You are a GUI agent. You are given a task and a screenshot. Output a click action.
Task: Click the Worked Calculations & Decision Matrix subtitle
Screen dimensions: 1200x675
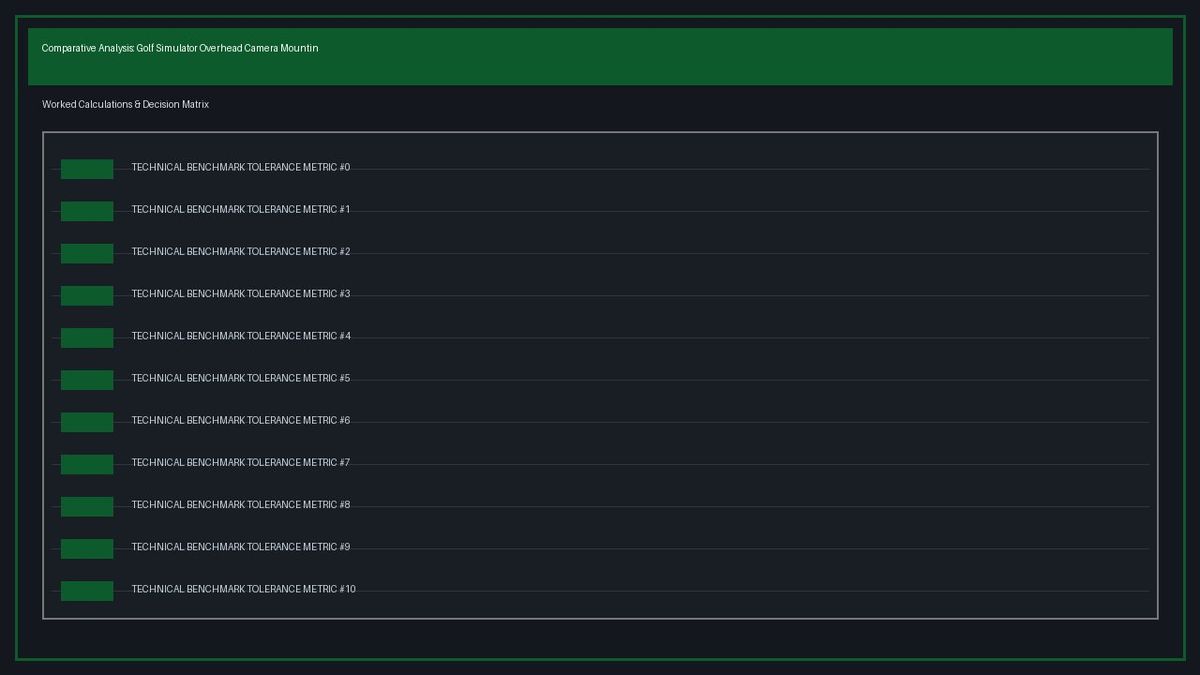click(x=125, y=104)
